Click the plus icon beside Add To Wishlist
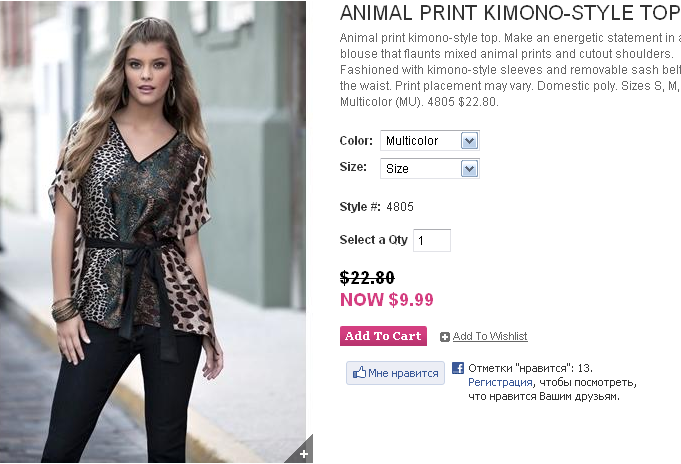This screenshot has width=681, height=464. click(445, 337)
